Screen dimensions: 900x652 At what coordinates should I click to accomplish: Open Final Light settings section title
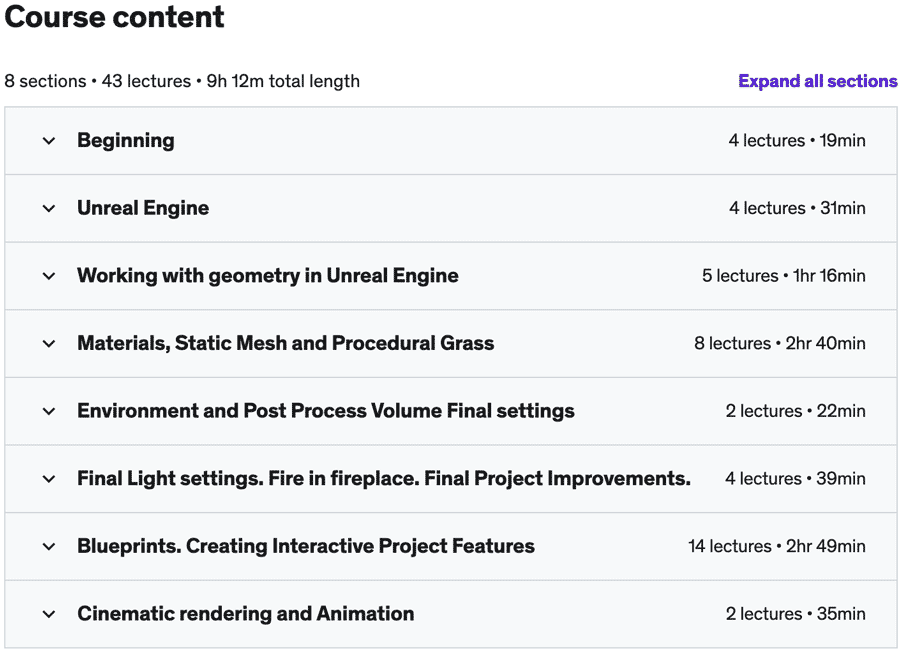[384, 478]
